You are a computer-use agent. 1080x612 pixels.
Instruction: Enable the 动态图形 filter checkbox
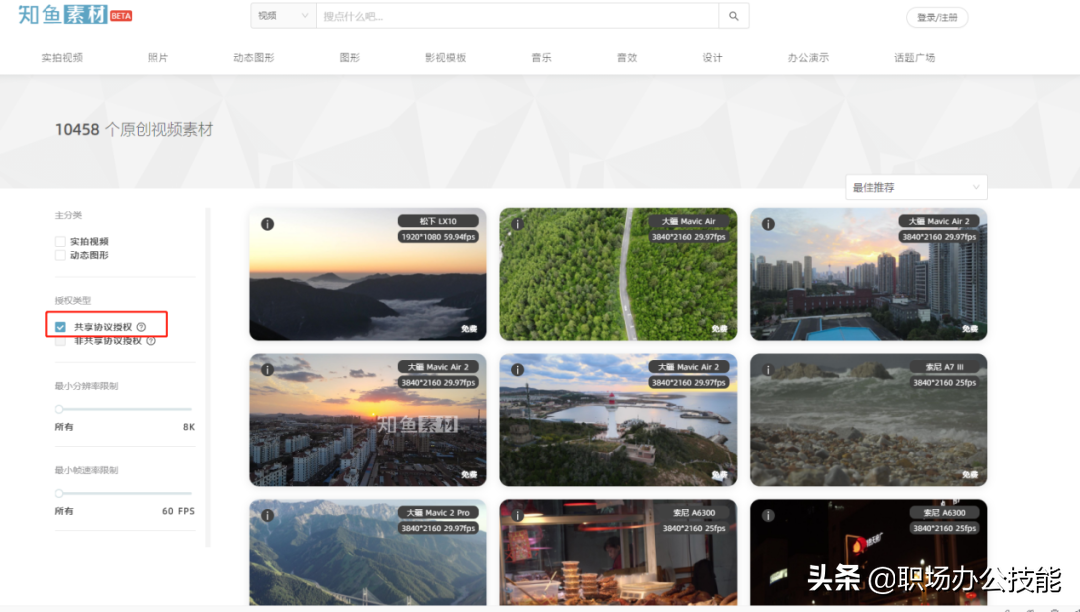58,255
